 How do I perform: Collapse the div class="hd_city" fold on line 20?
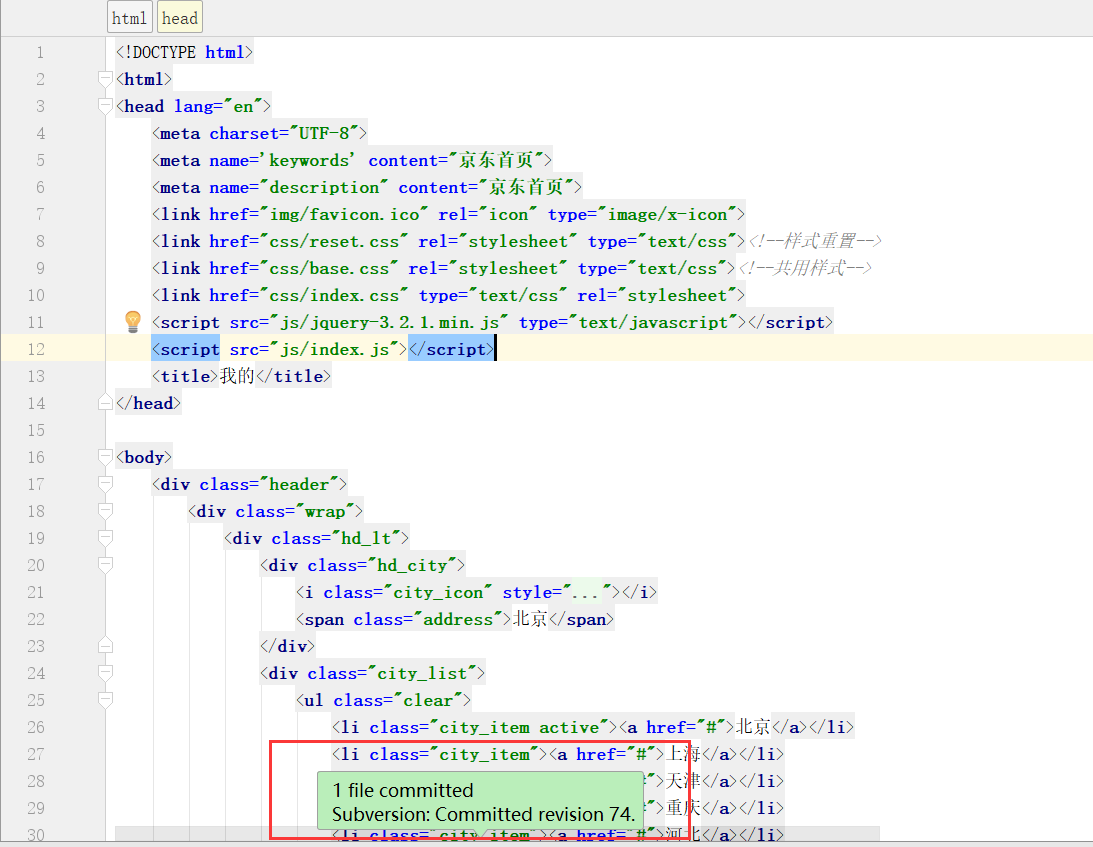click(x=105, y=565)
